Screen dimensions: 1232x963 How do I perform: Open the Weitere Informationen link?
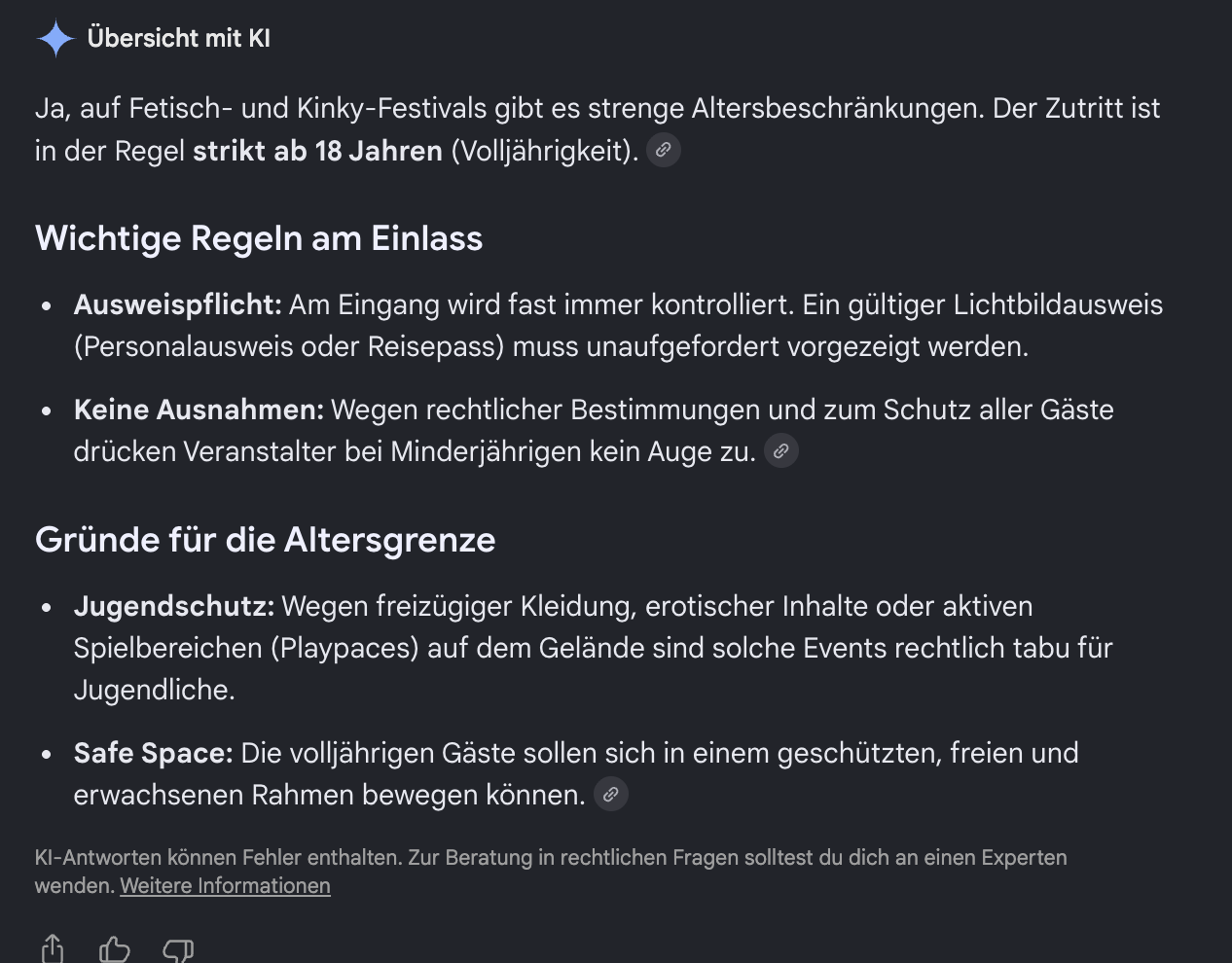[x=226, y=886]
